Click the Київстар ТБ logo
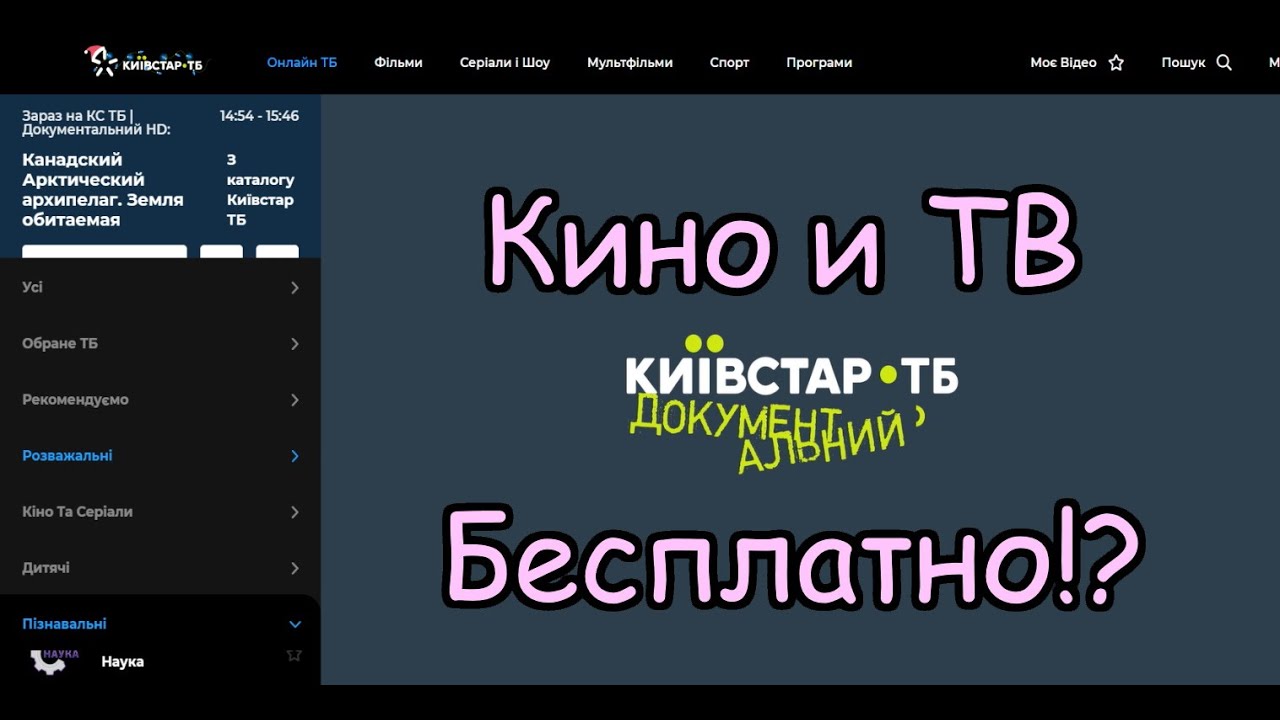 [144, 62]
